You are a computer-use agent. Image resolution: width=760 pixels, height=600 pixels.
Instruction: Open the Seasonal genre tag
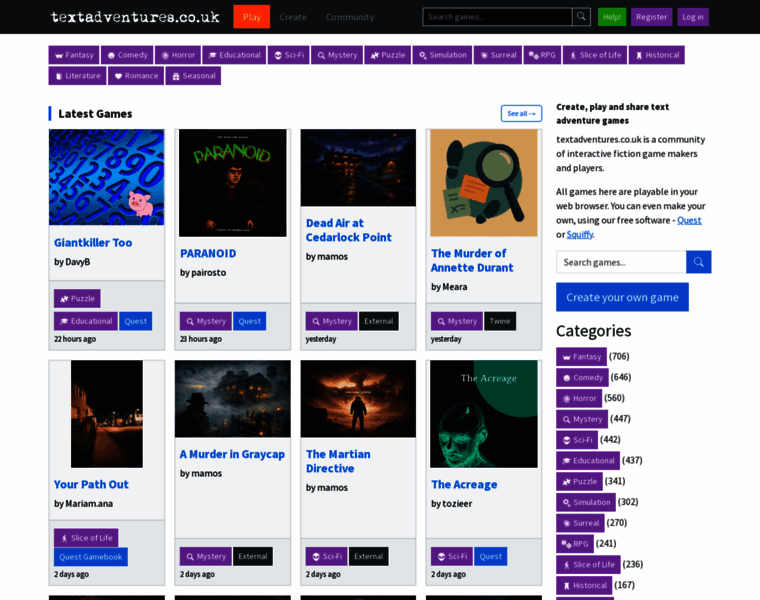click(x=193, y=75)
